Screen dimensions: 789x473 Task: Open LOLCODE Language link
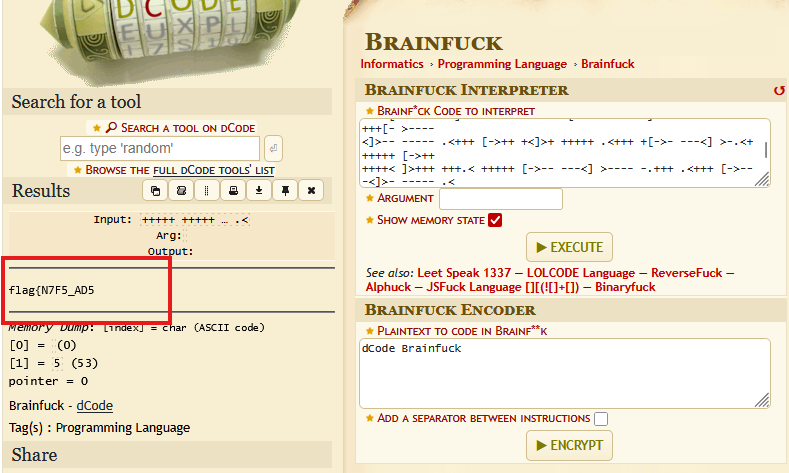coord(581,273)
